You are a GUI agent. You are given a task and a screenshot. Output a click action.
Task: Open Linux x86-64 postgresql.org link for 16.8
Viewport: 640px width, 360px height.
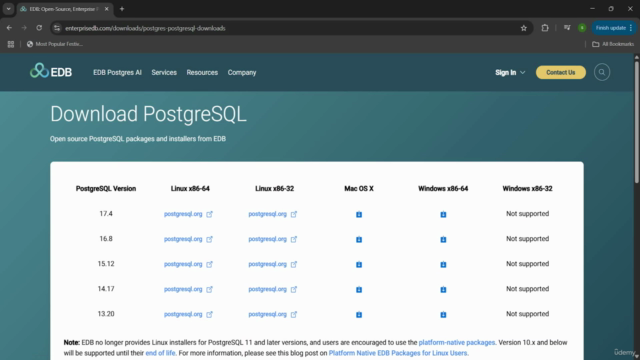(188, 239)
